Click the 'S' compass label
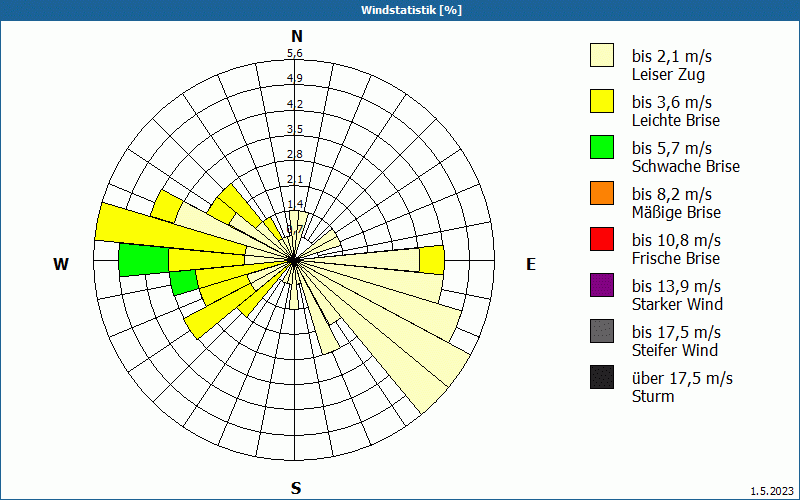The image size is (800, 500). coord(296,488)
